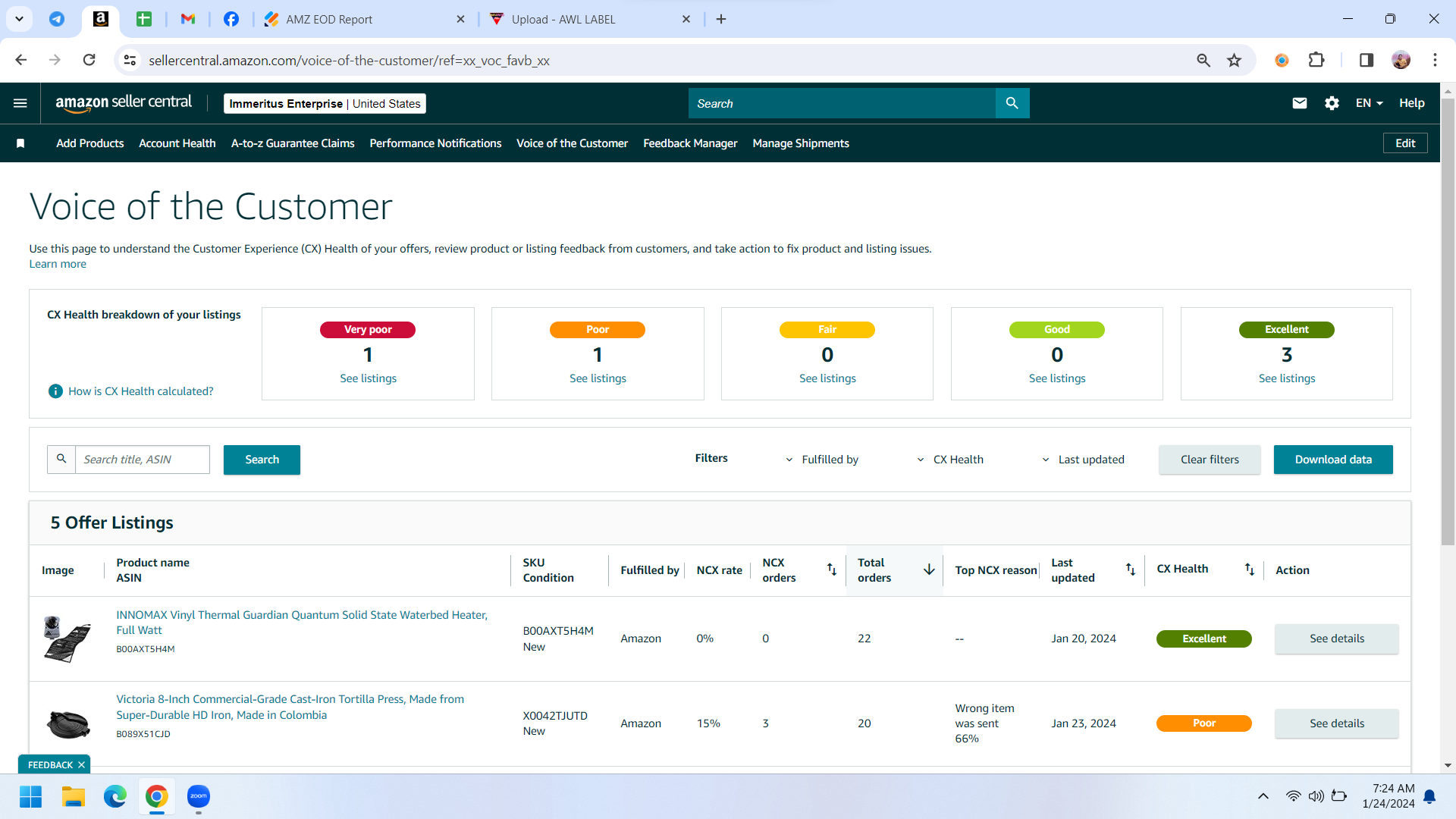
Task: See listings under Very poor
Action: click(368, 378)
